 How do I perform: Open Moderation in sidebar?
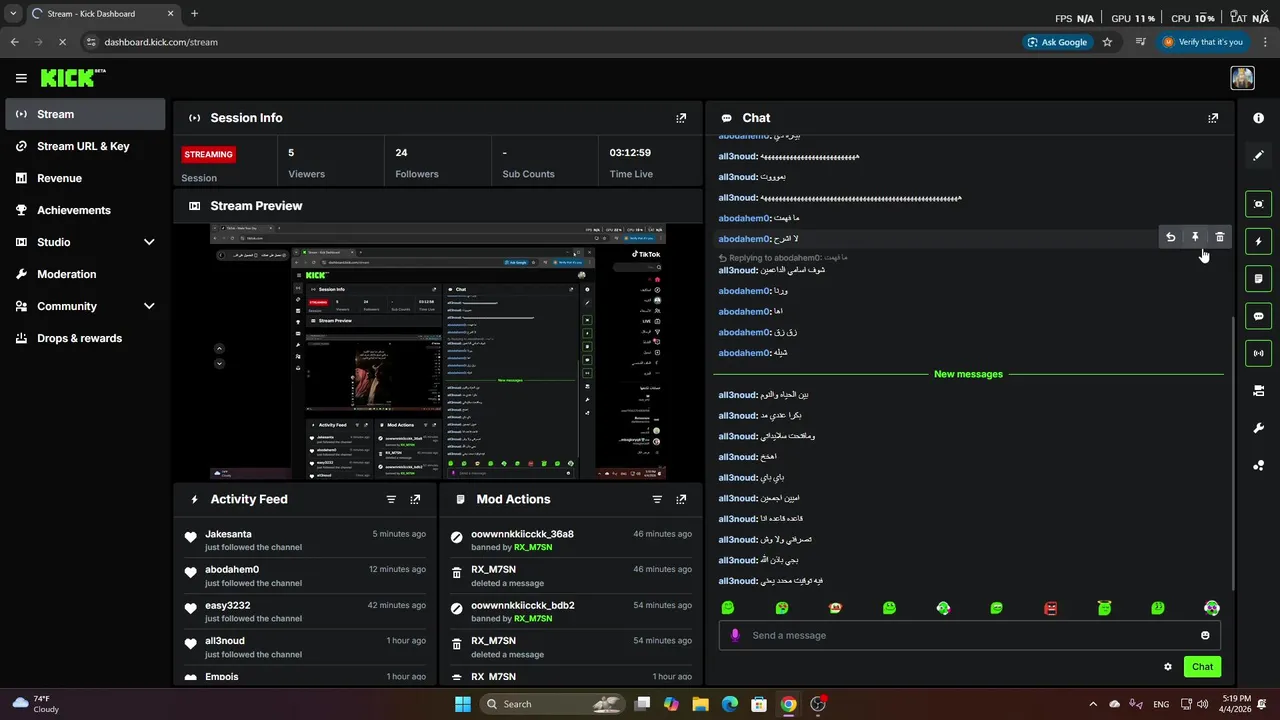click(x=85, y=274)
